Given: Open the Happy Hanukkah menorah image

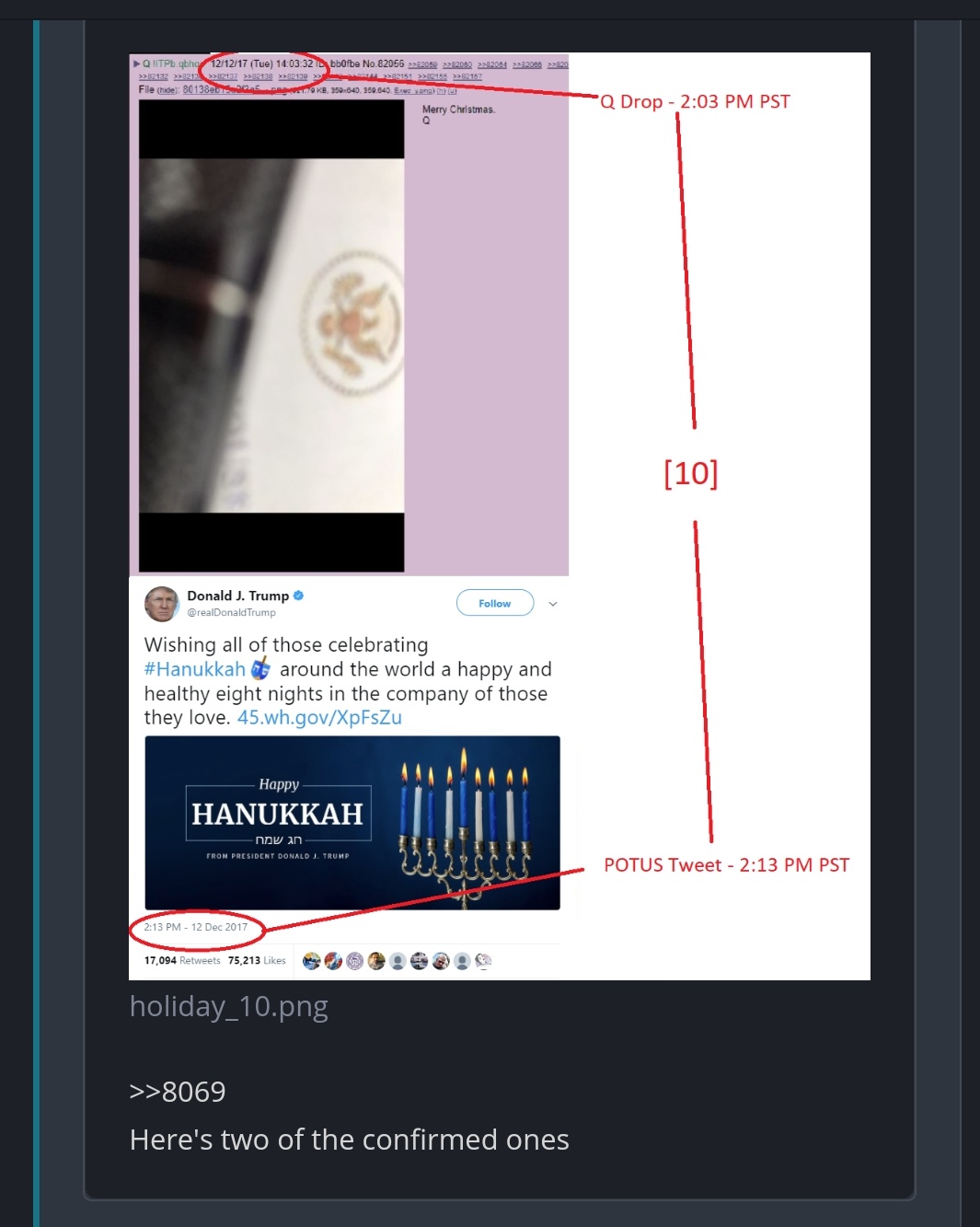Looking at the screenshot, I should (x=352, y=823).
